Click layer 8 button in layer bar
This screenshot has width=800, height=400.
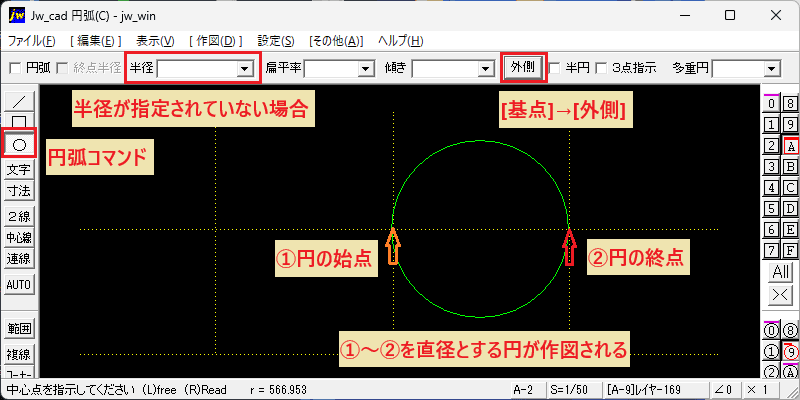pyautogui.click(x=790, y=104)
